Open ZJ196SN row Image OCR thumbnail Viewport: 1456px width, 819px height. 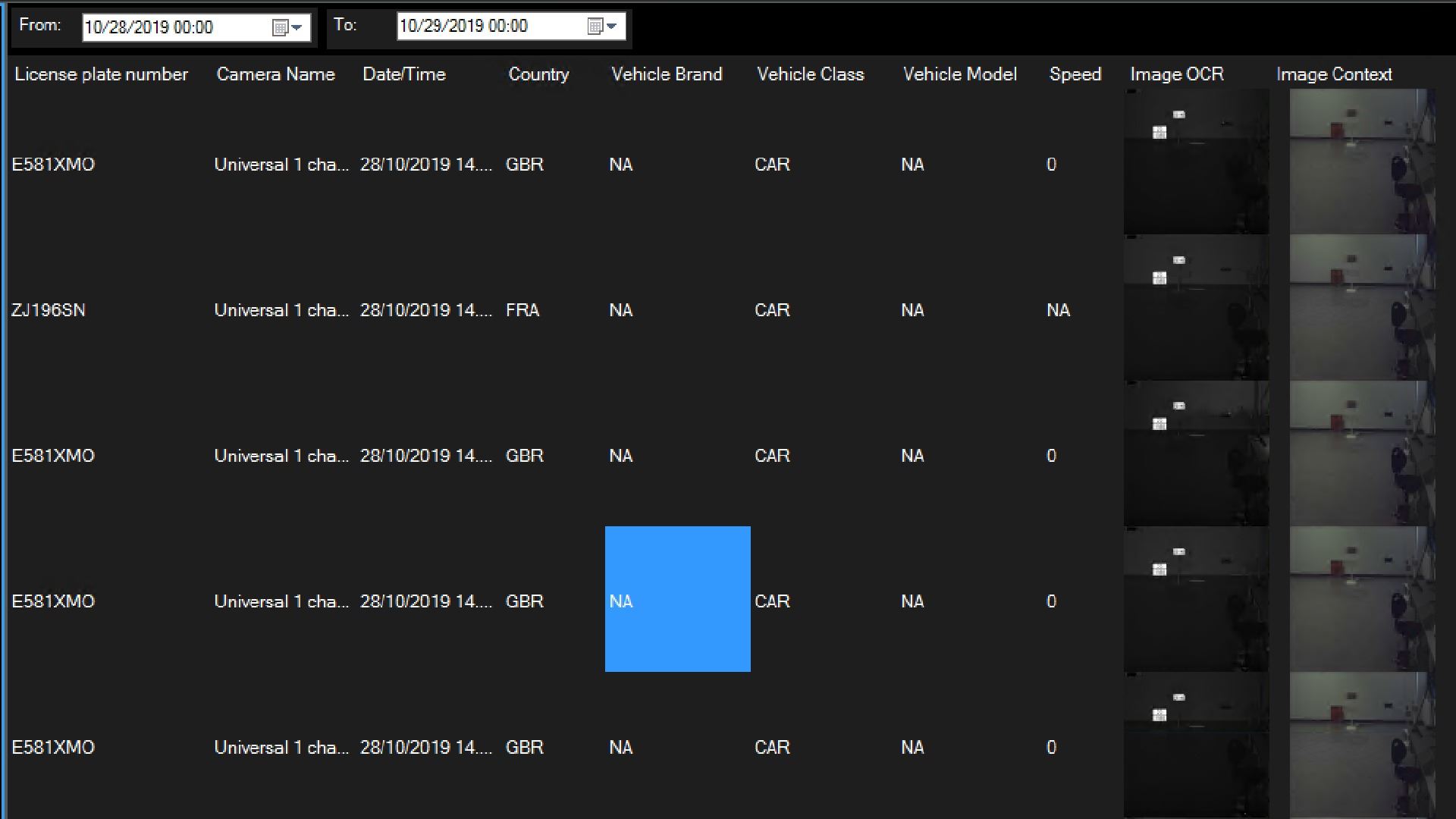coord(1196,309)
